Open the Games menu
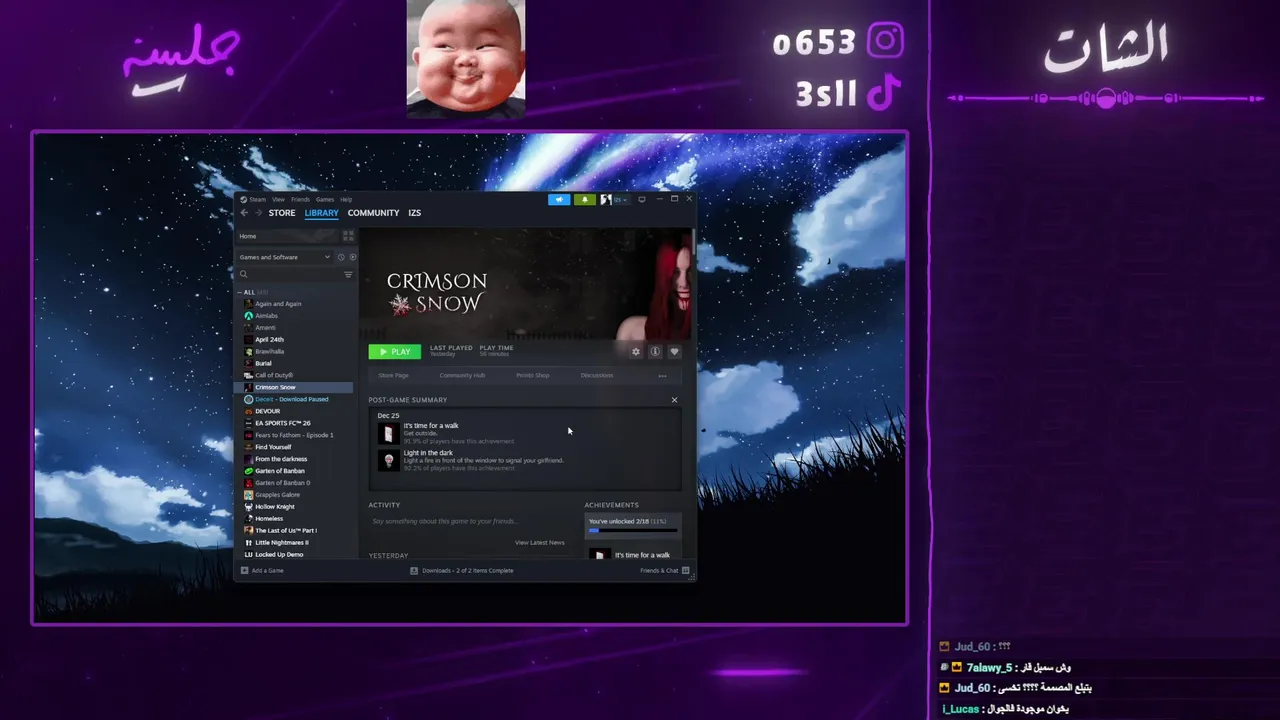Viewport: 1280px width, 720px height. click(x=325, y=199)
